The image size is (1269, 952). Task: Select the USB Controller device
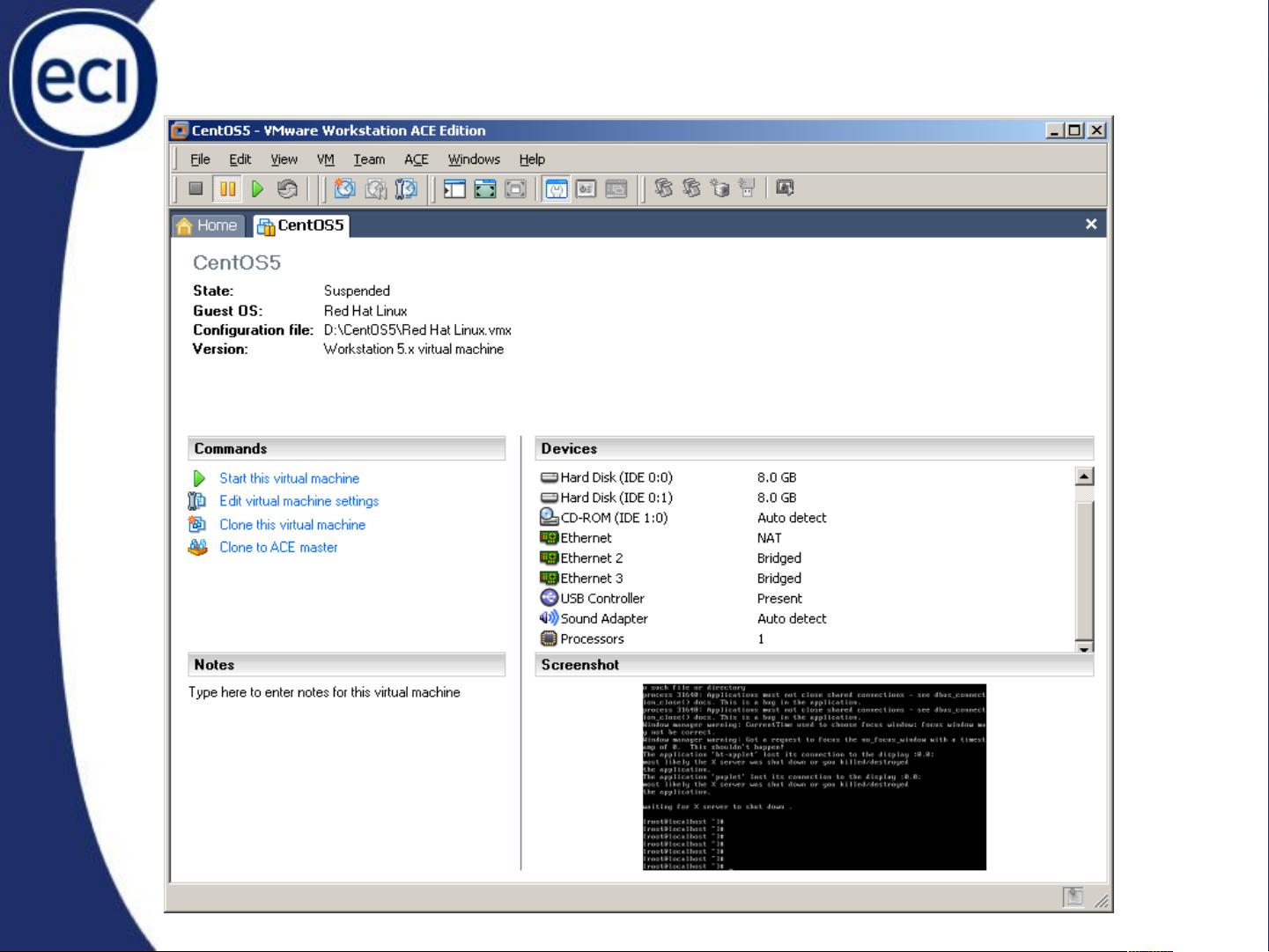pos(806,599)
